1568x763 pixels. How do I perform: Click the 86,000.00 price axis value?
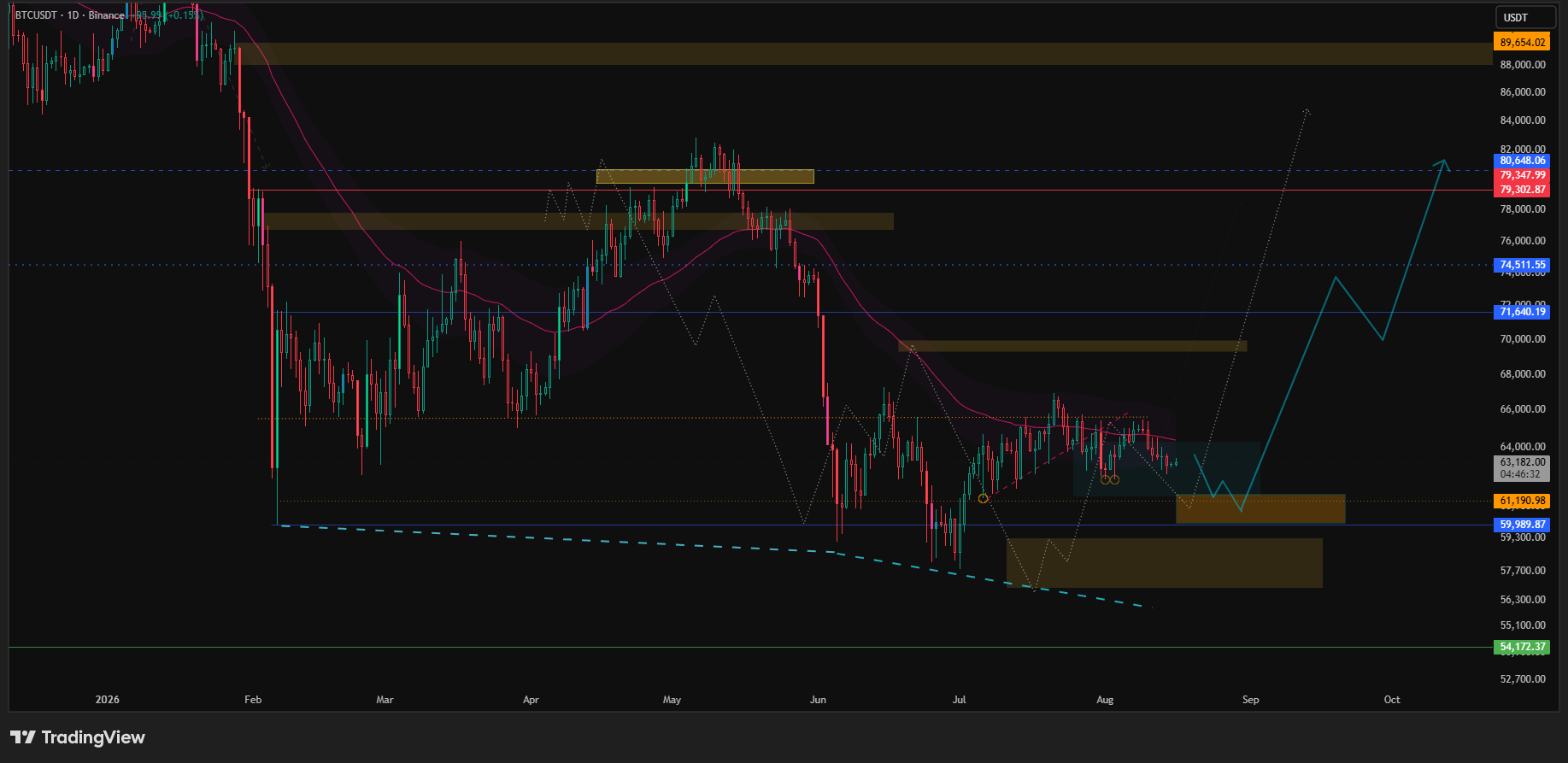(x=1523, y=92)
